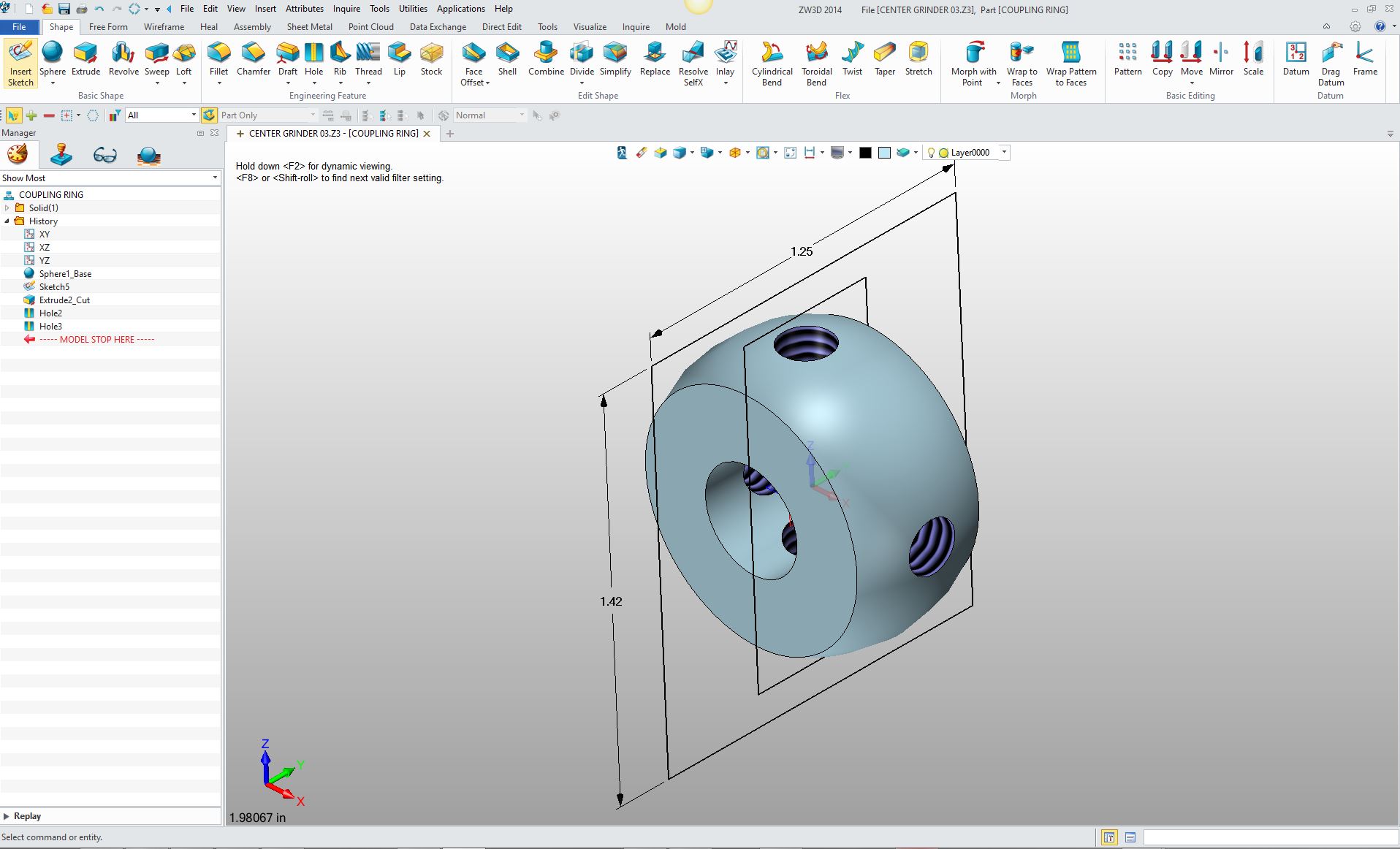The image size is (1400, 849).
Task: Open the Attributes menu
Action: (304, 9)
